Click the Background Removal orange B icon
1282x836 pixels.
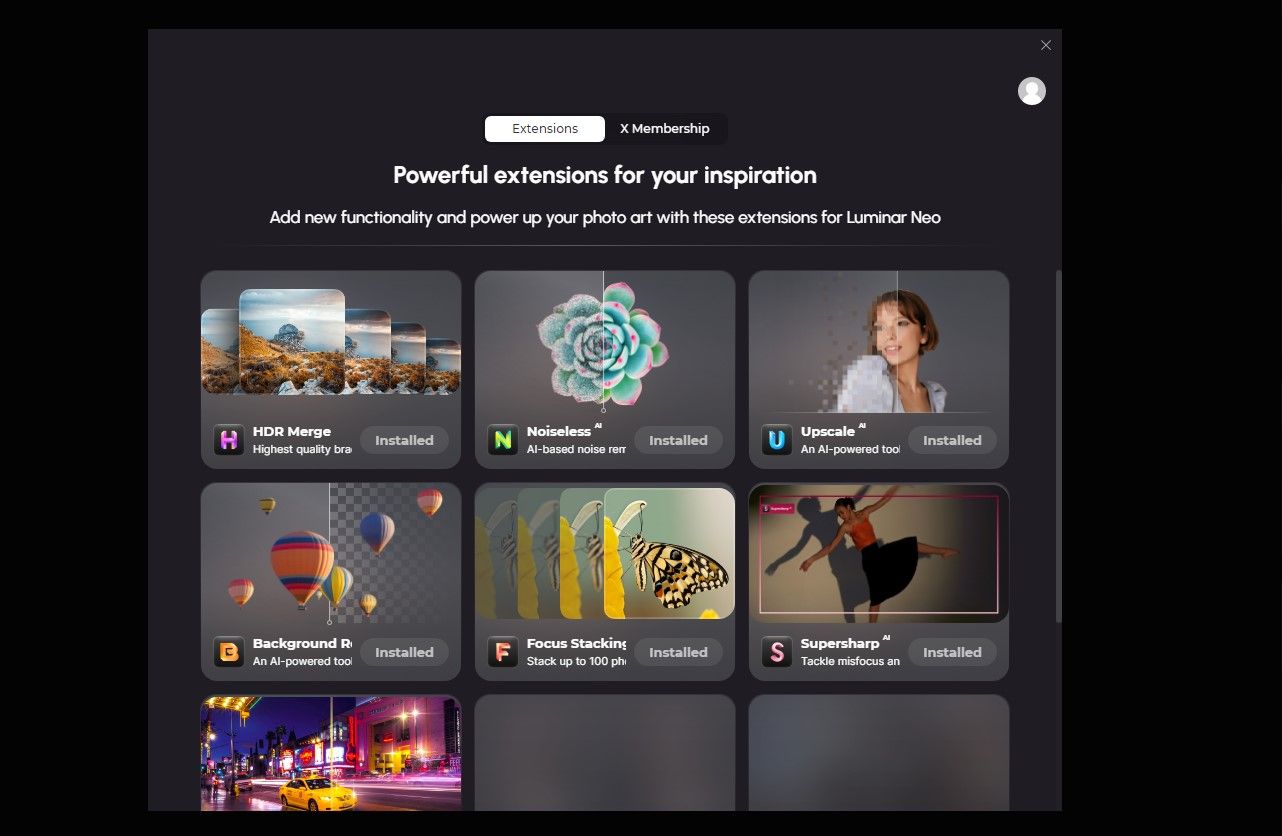(x=229, y=652)
